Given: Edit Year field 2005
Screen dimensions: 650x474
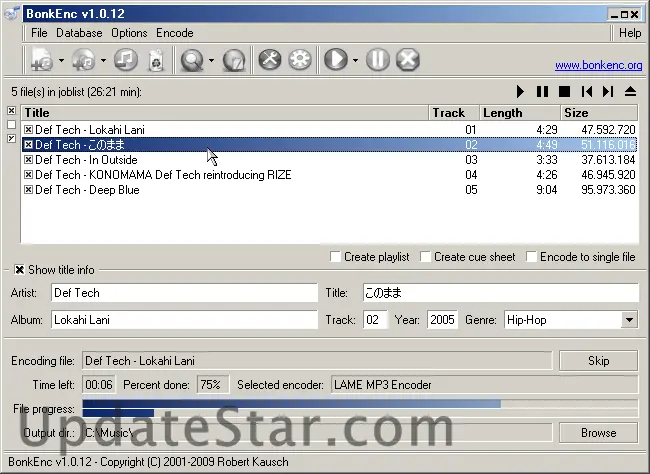Looking at the screenshot, I should (442, 320).
